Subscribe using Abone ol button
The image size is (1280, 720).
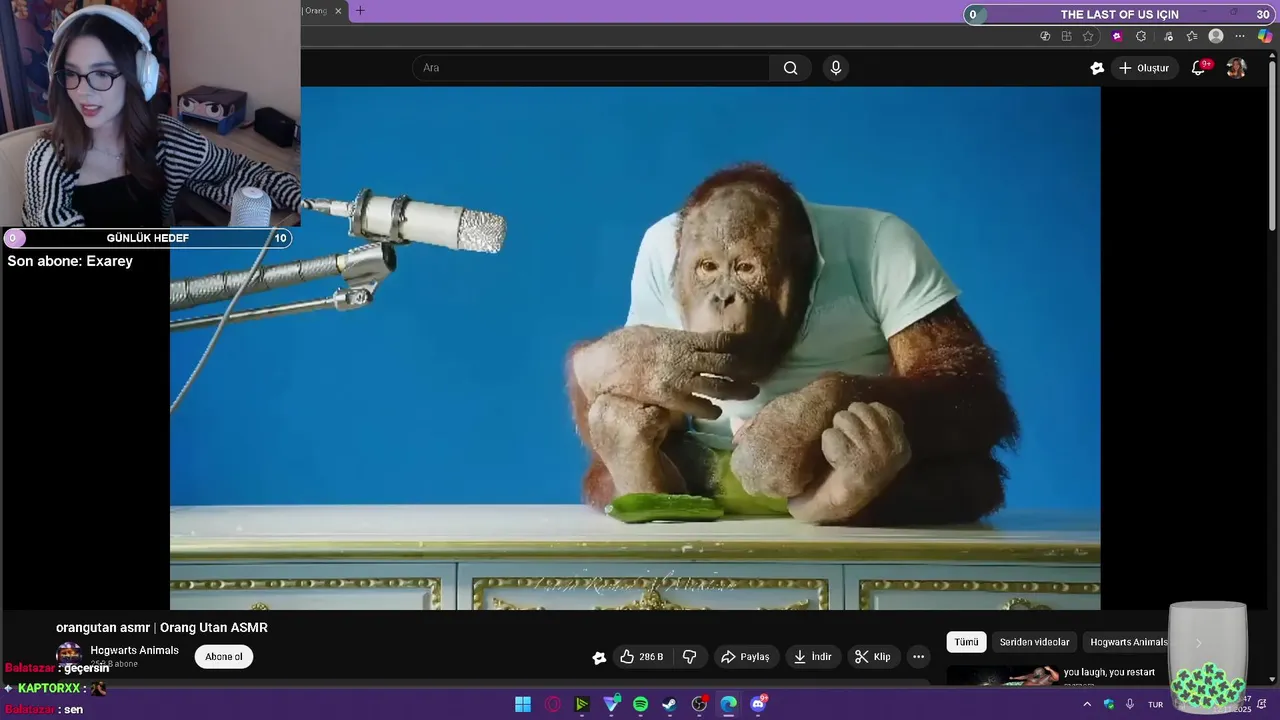[x=224, y=657]
